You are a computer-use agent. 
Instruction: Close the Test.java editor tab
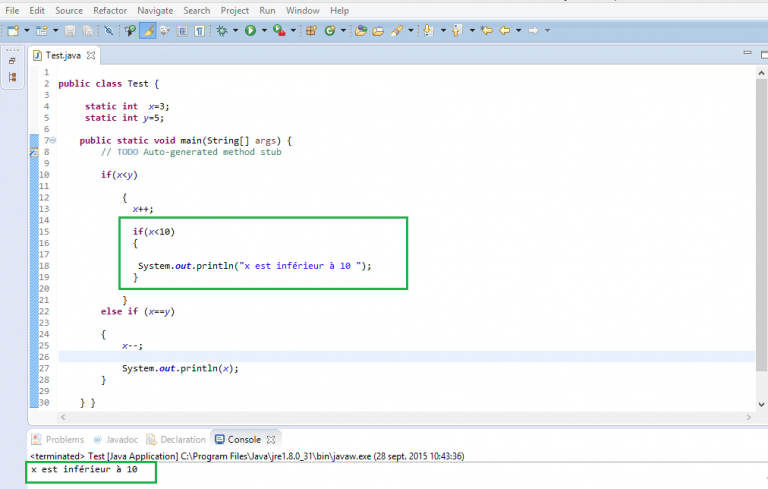coord(91,55)
